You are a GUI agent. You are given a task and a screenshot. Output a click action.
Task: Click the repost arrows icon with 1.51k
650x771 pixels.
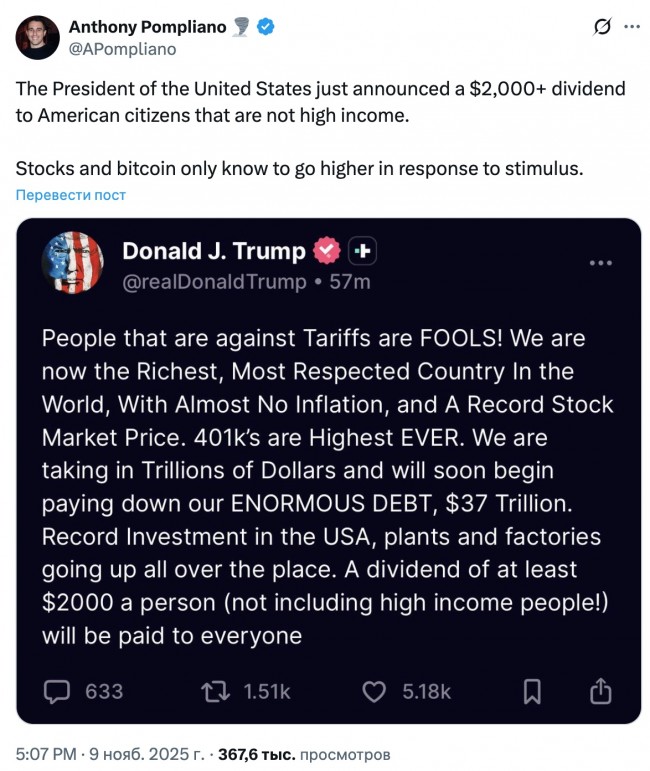click(213, 691)
